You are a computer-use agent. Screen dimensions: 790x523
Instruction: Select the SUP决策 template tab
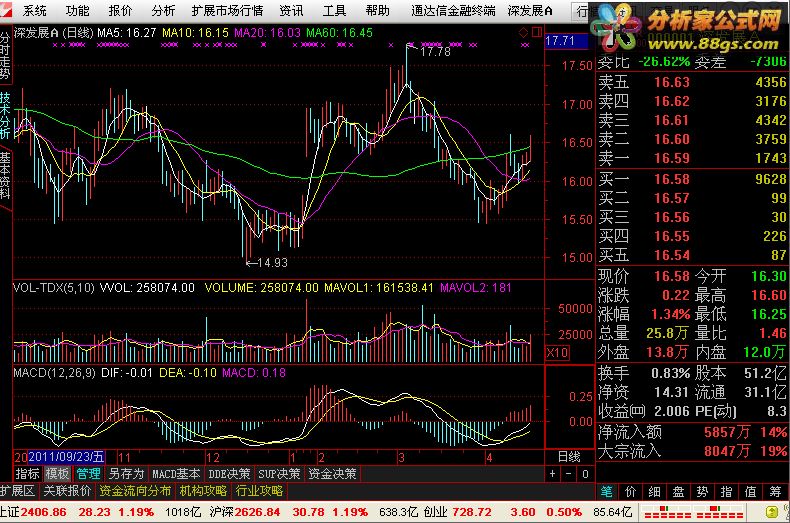(x=279, y=474)
